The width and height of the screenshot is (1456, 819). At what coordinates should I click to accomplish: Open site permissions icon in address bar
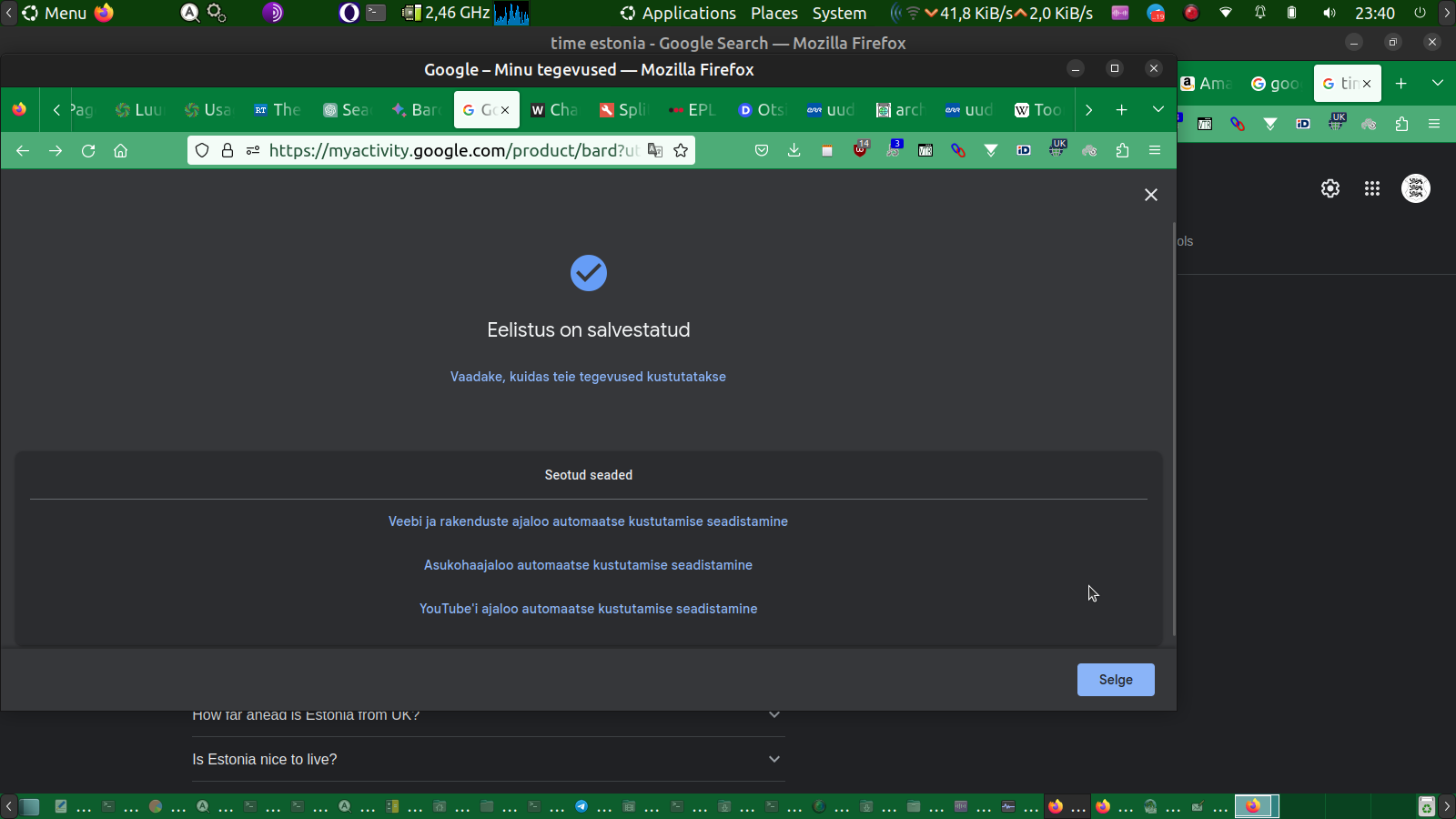click(253, 151)
